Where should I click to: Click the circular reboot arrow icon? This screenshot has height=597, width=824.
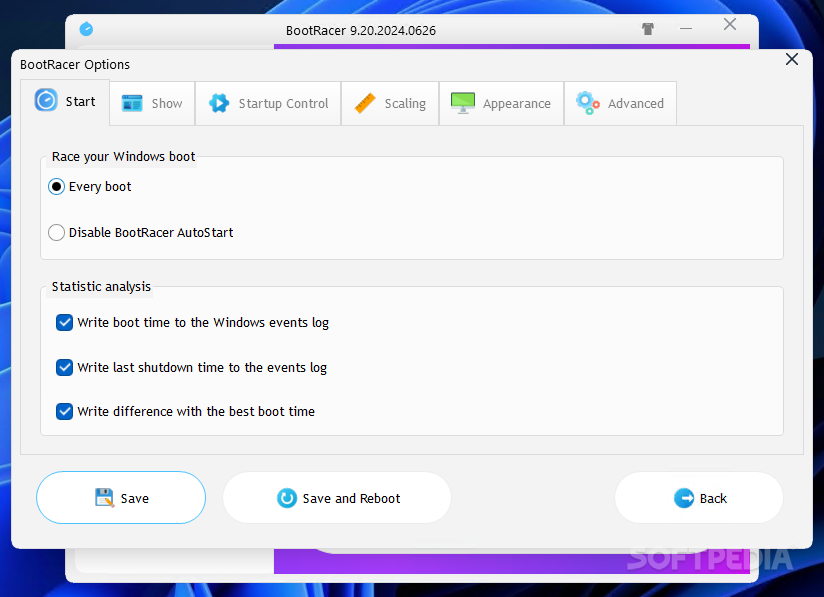click(x=287, y=498)
